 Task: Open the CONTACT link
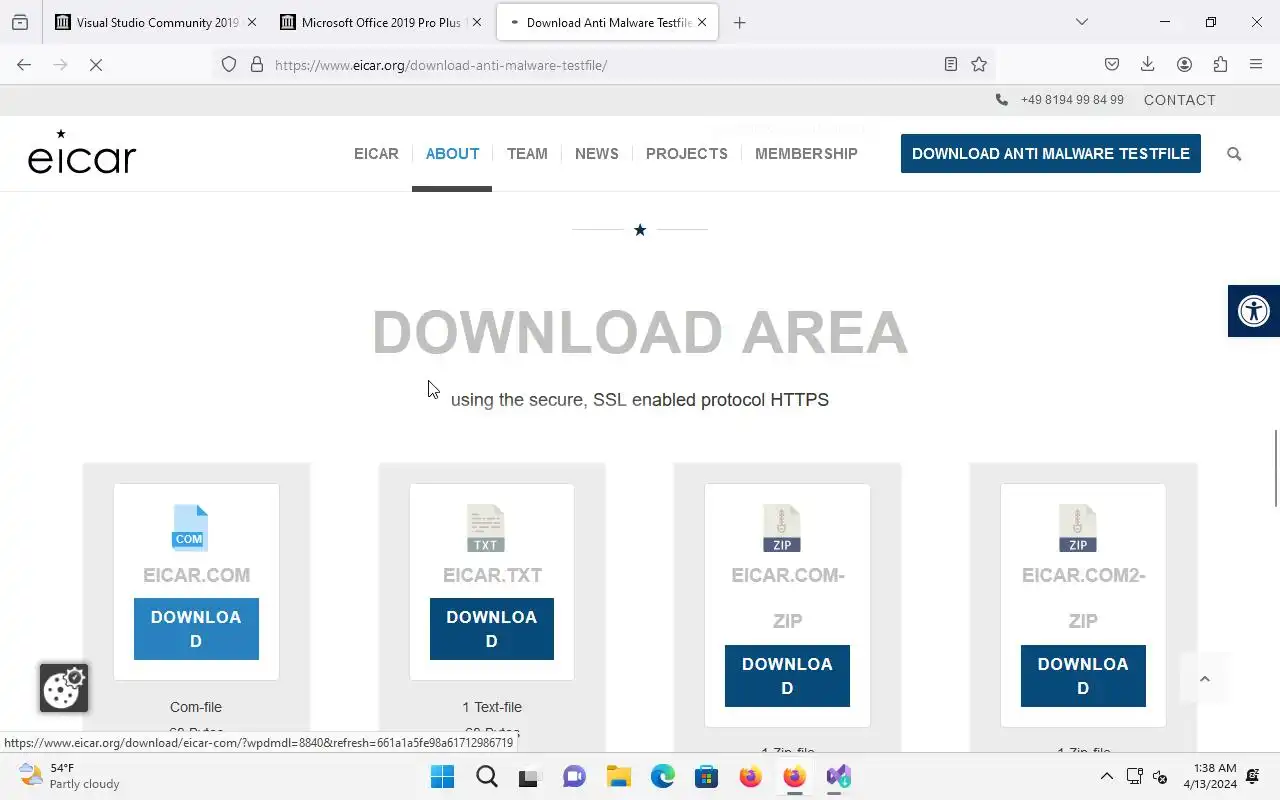1180,100
